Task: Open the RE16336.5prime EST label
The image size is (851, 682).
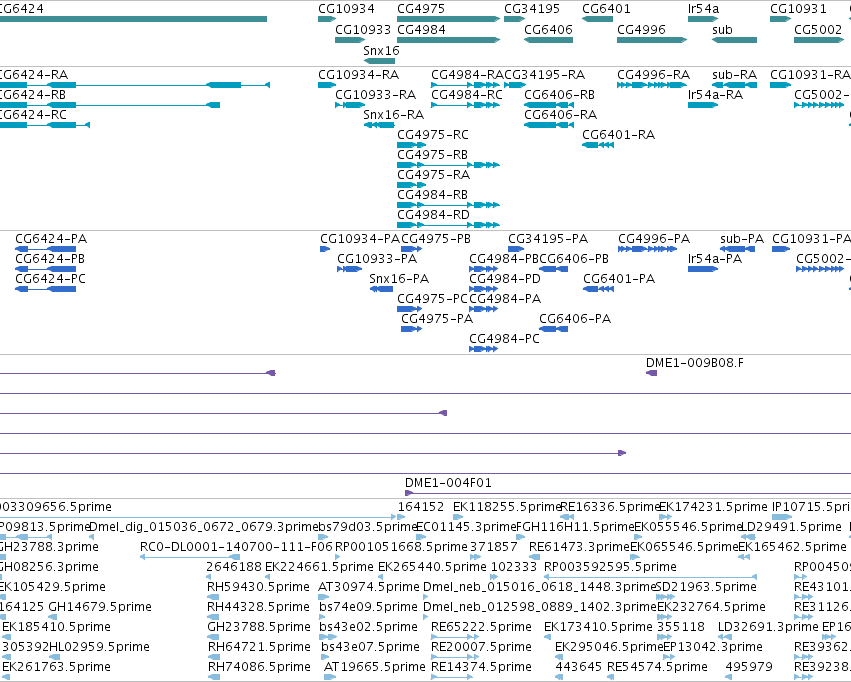Action: [610, 507]
